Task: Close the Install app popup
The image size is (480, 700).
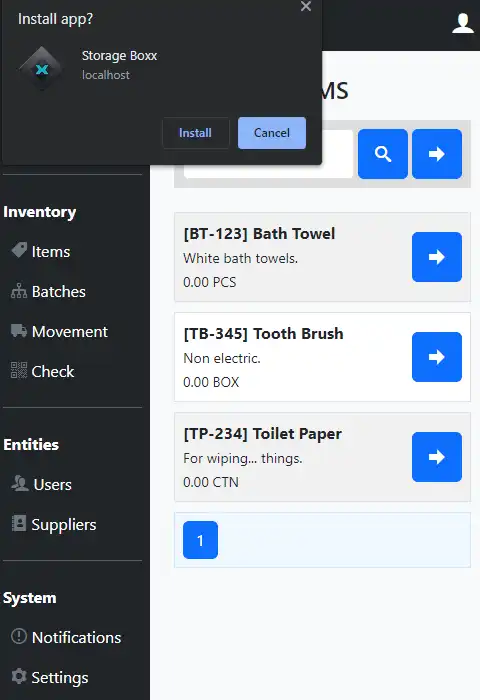Action: click(x=306, y=6)
